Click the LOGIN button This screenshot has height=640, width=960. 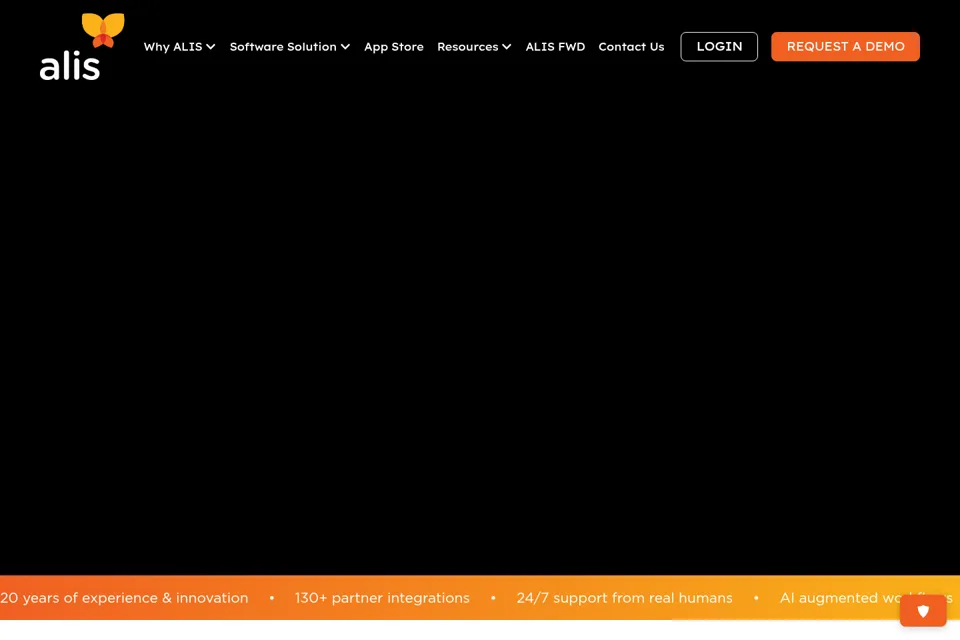point(719,47)
